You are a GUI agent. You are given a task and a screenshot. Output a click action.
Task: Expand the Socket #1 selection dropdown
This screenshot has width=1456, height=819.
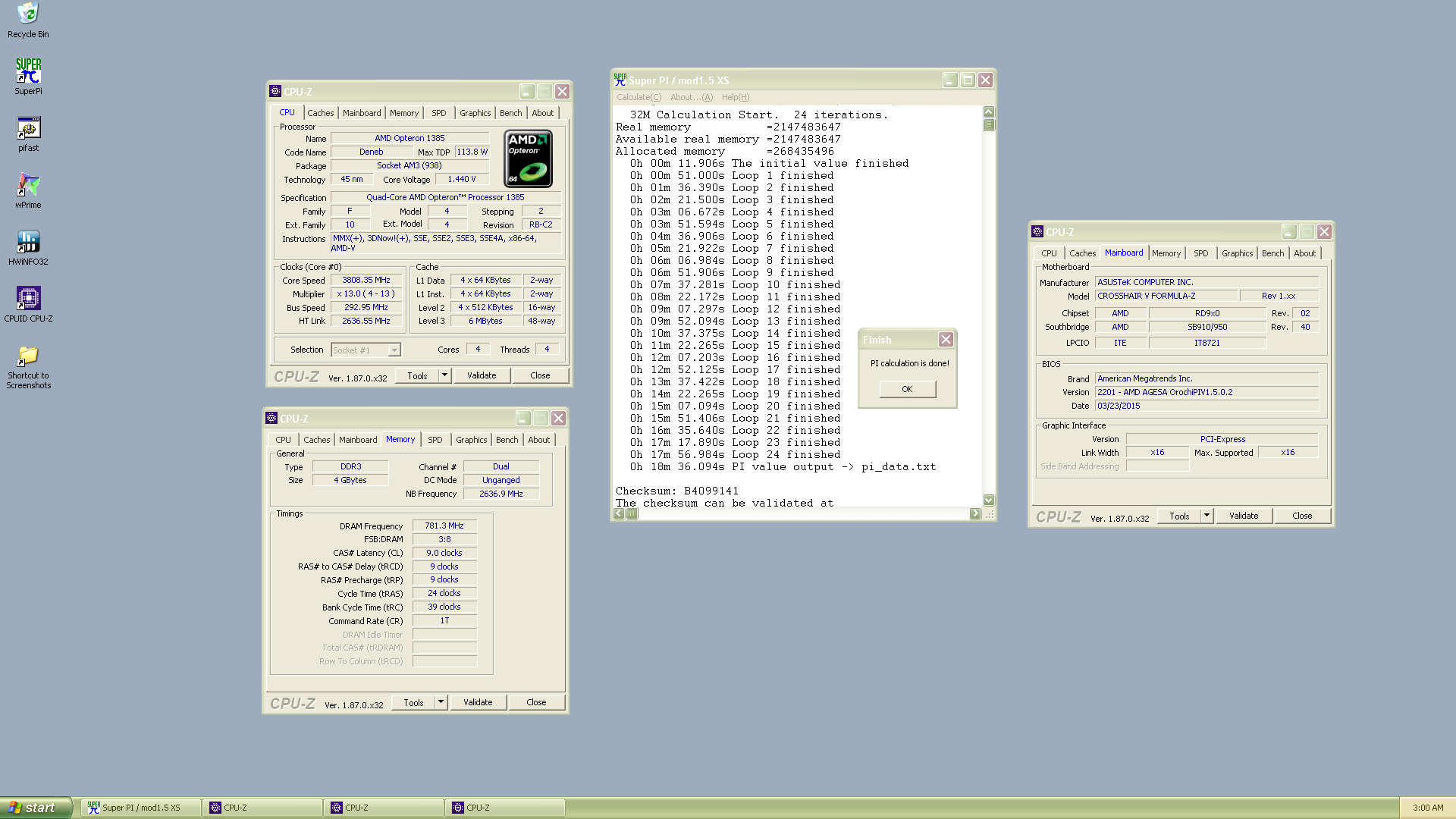pyautogui.click(x=394, y=350)
